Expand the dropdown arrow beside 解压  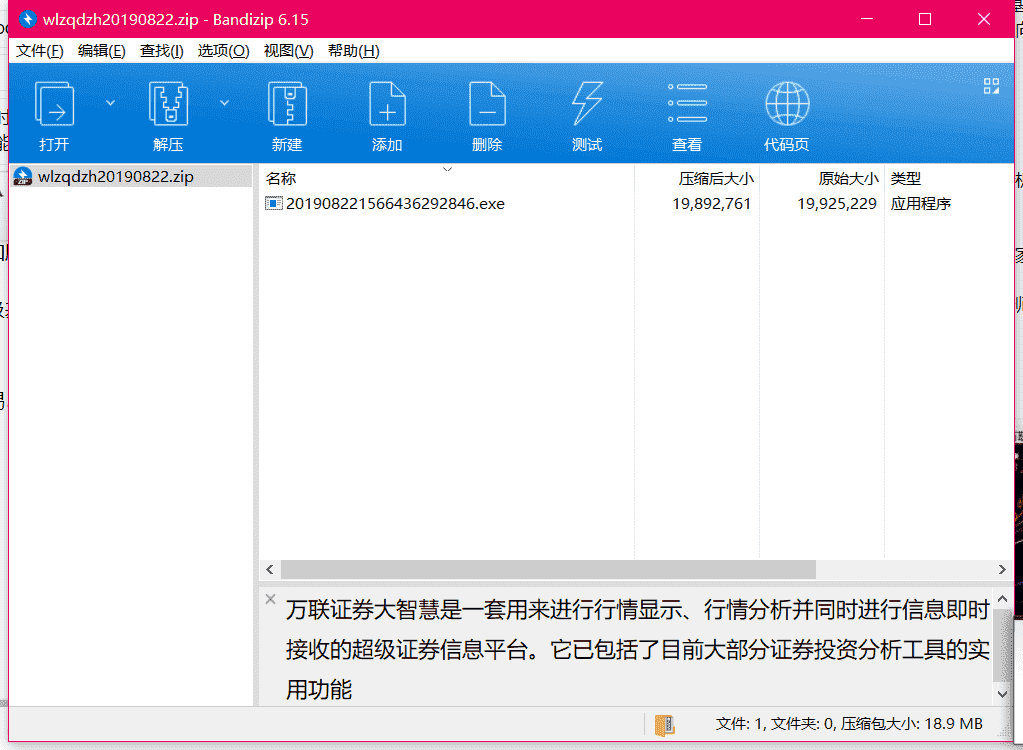[x=224, y=102]
